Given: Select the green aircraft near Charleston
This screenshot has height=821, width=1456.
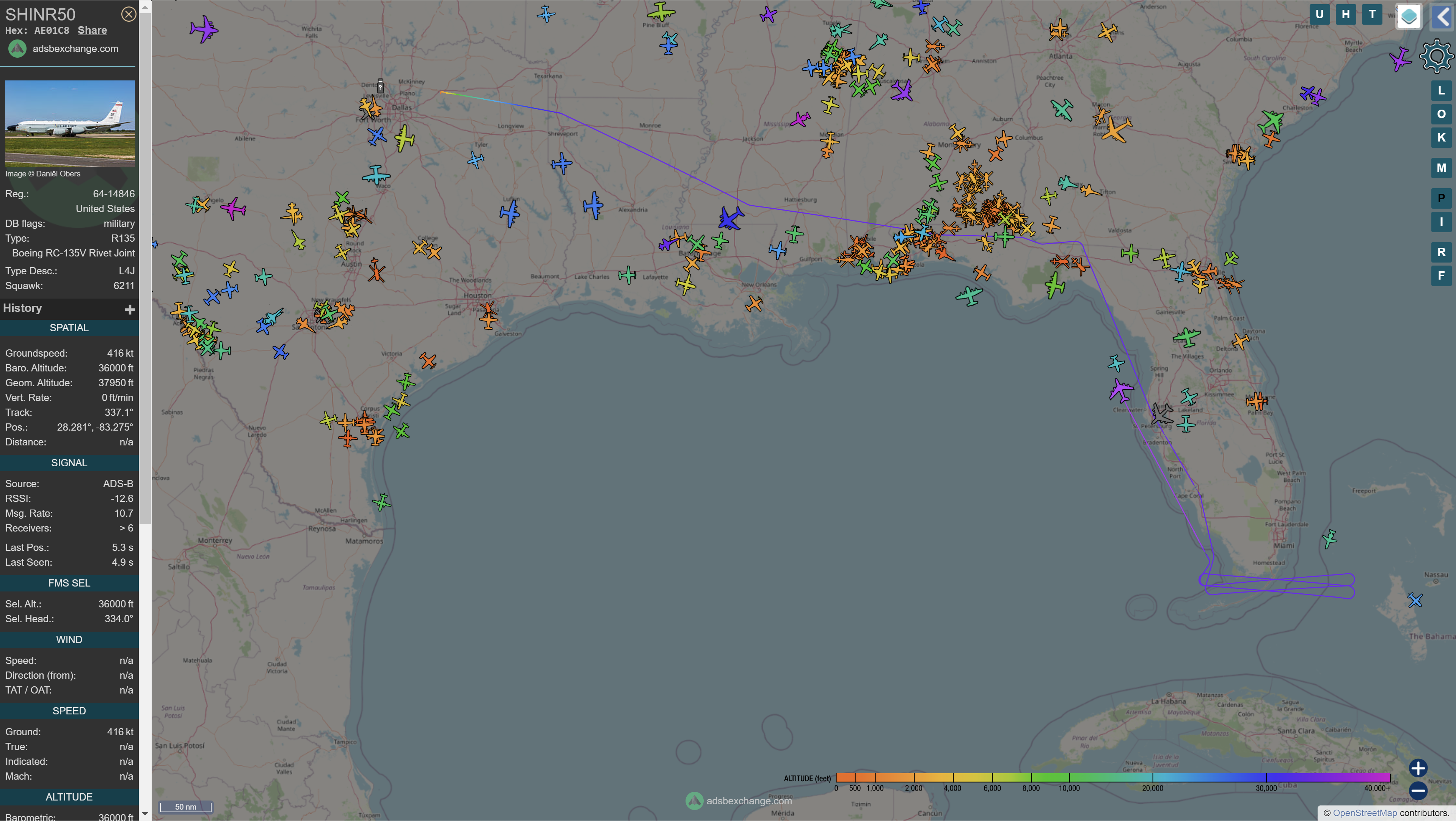Looking at the screenshot, I should point(1271,121).
